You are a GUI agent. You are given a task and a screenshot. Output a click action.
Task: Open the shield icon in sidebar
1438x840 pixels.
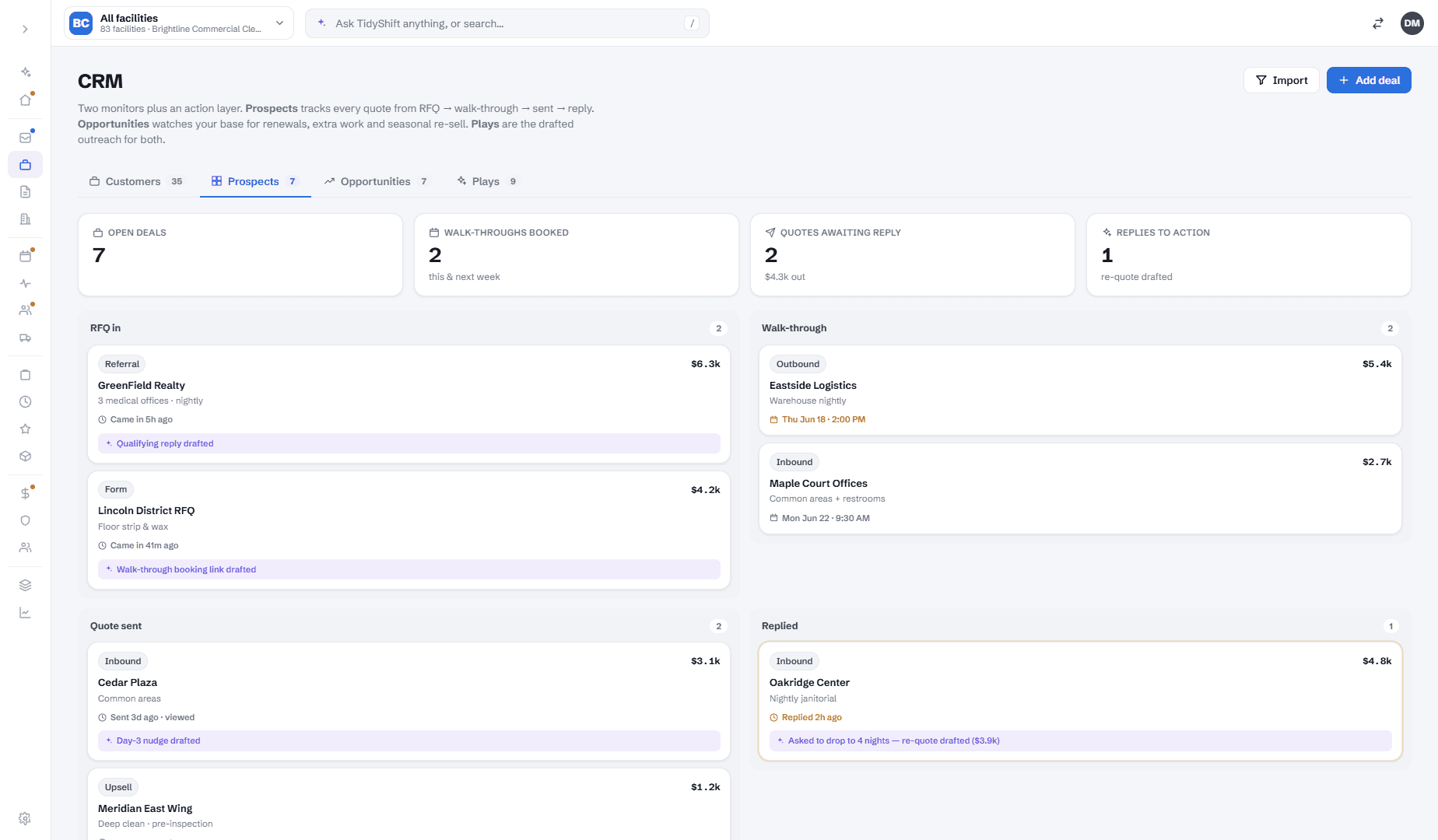25,521
